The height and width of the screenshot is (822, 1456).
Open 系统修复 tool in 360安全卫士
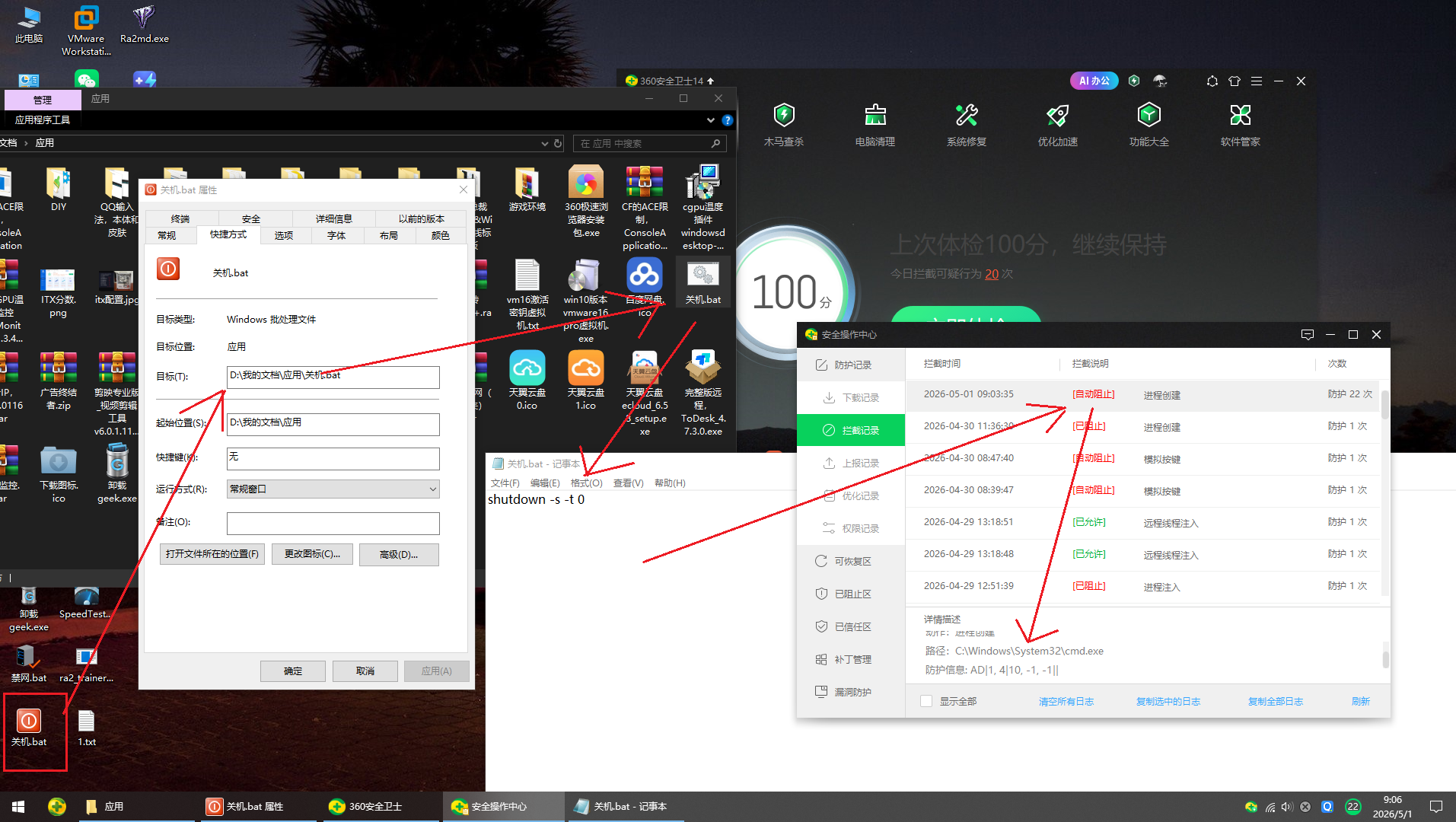click(967, 125)
